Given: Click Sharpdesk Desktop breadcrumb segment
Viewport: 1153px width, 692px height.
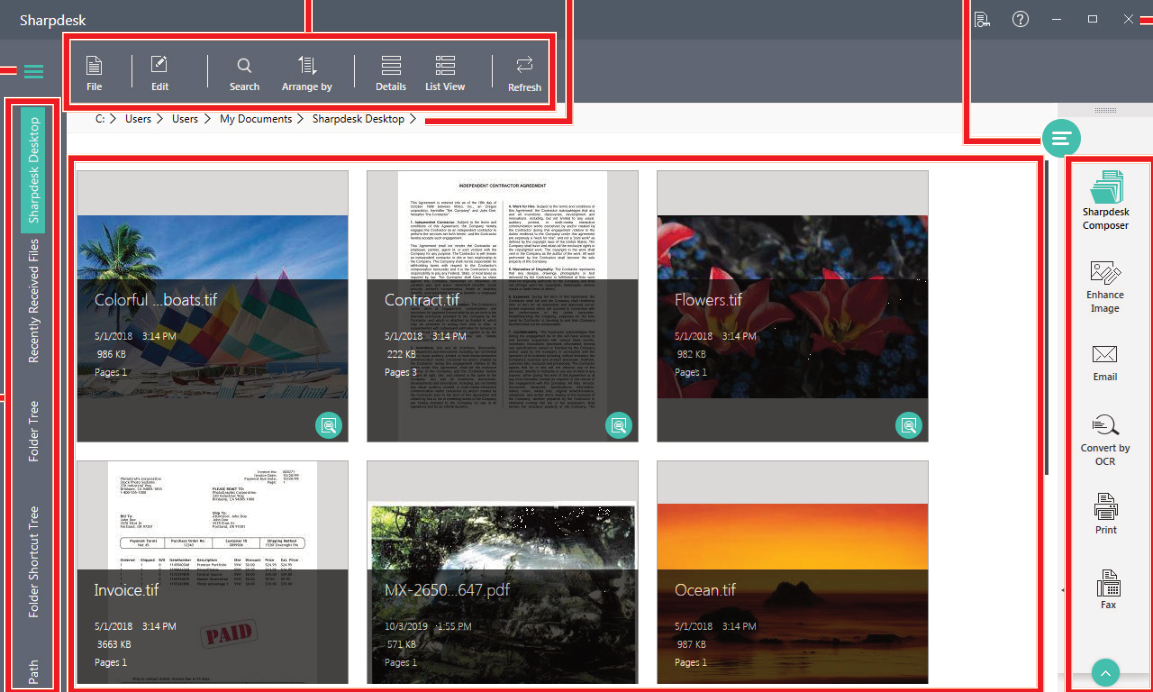Looking at the screenshot, I should 358,118.
